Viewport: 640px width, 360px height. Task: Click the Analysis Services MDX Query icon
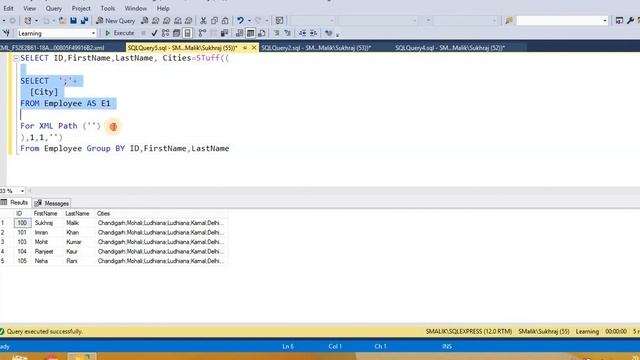pos(156,20)
